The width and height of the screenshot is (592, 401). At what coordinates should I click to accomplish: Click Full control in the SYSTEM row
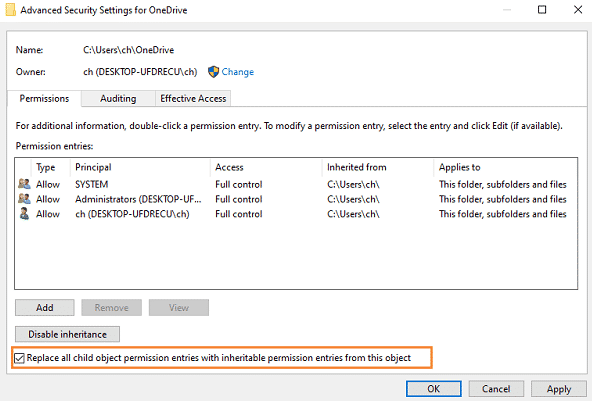239,184
